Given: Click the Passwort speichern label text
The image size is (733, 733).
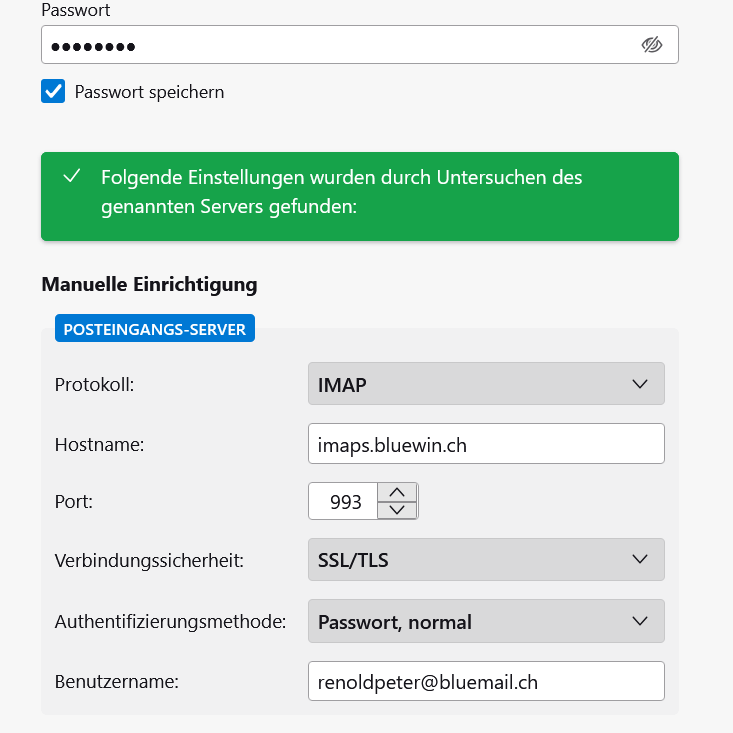Looking at the screenshot, I should pyautogui.click(x=149, y=92).
